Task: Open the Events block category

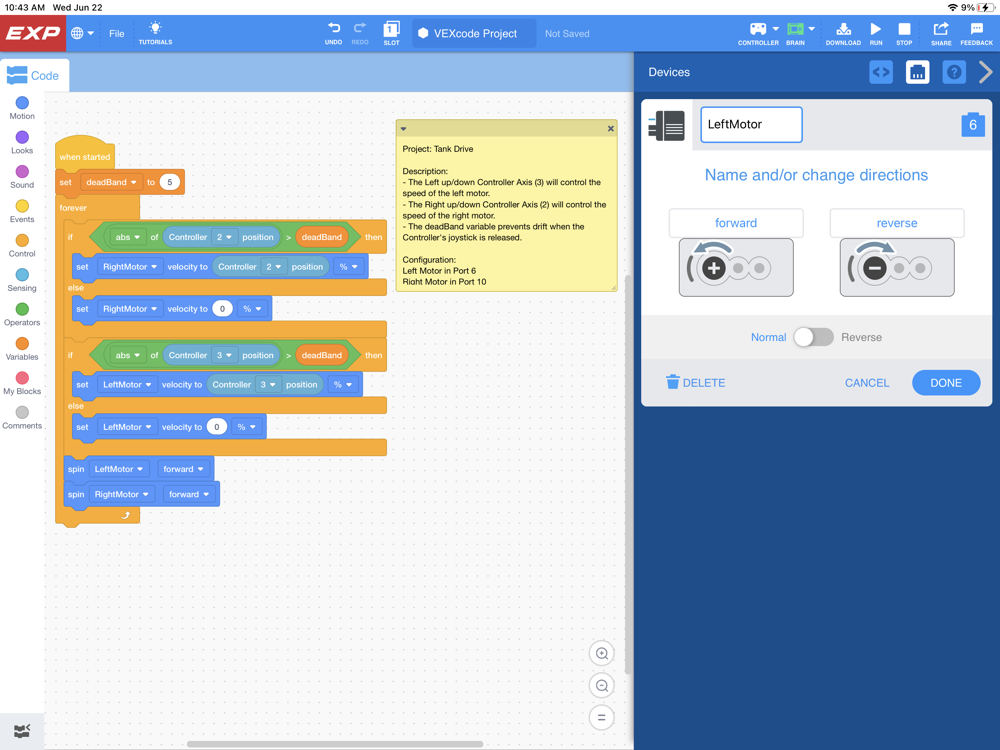Action: tap(22, 211)
